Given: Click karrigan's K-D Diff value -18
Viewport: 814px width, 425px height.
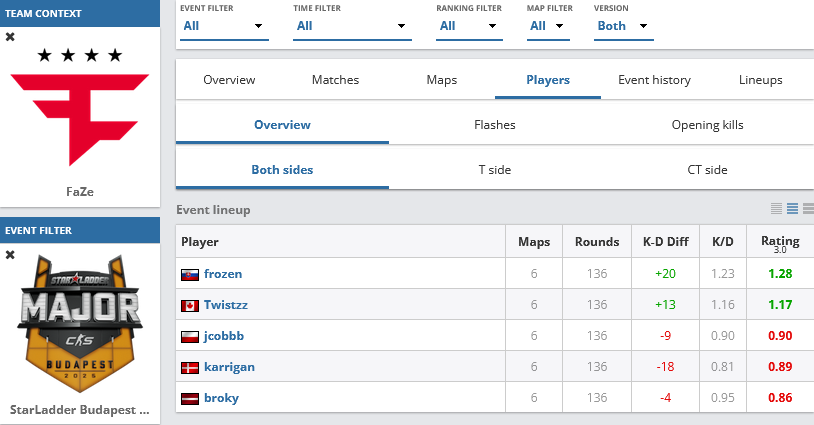Looking at the screenshot, I should [x=666, y=367].
